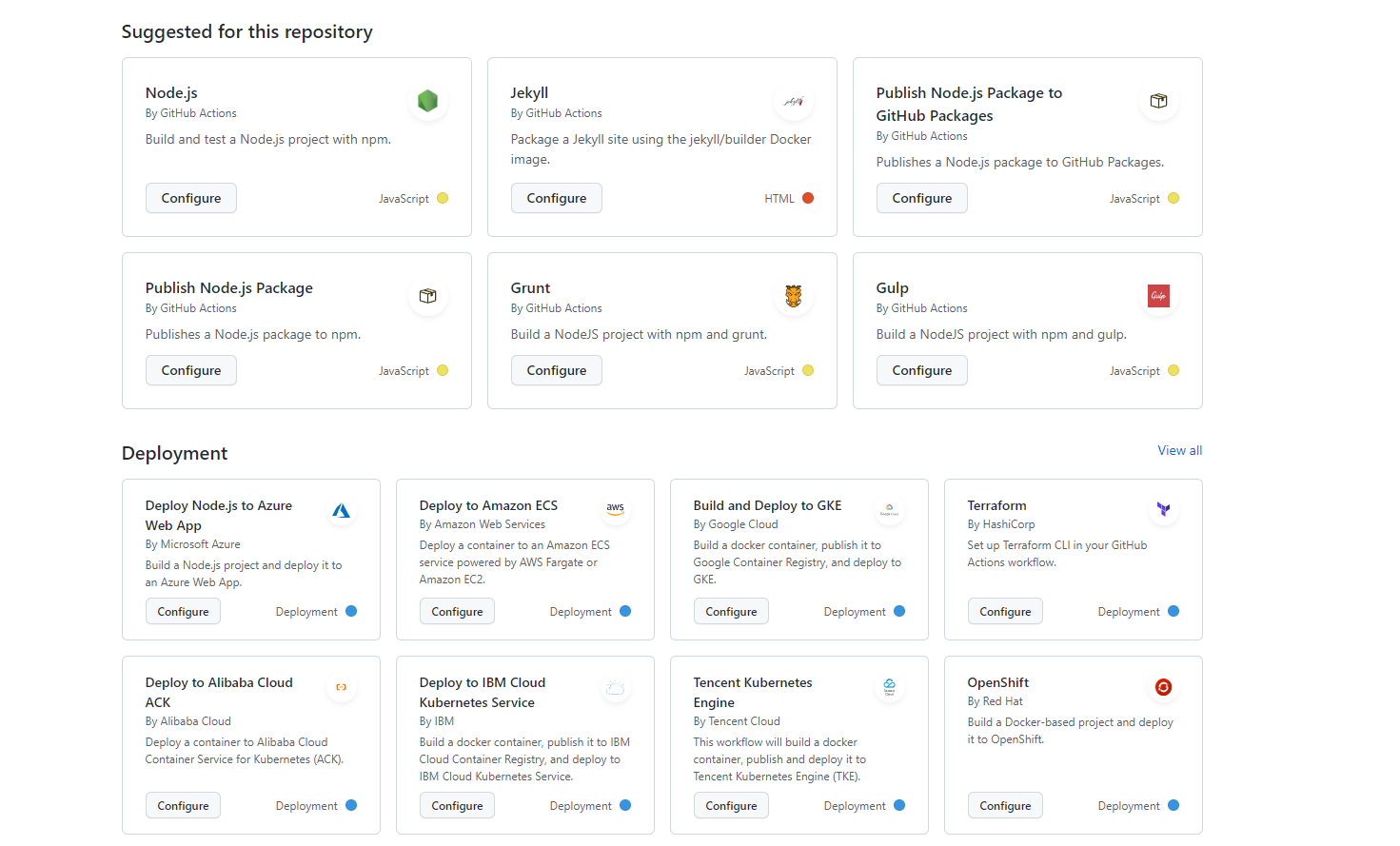Image resolution: width=1400 pixels, height=846 pixels.
Task: Click the OpenShift red logo icon
Action: 1163,687
